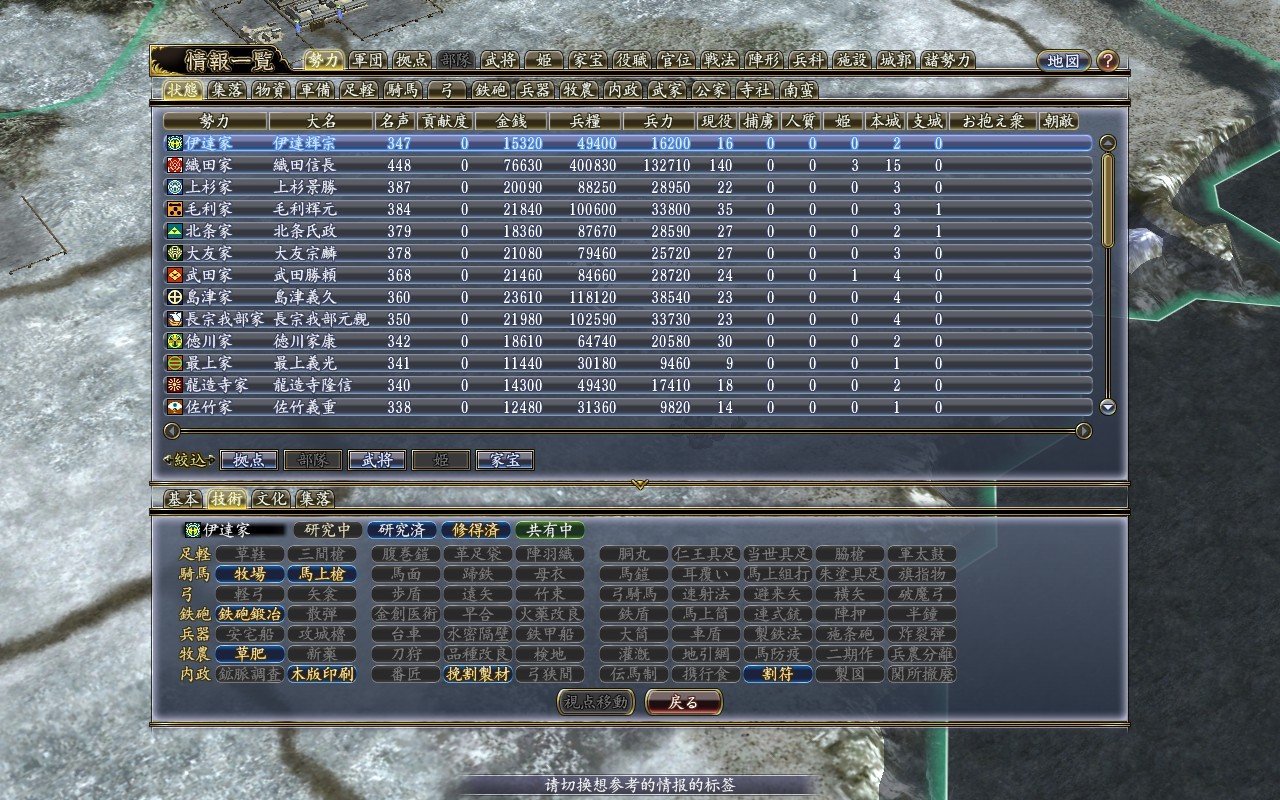Switch to the 勢力 top tab
Screen dimensions: 1280x800
tap(325, 60)
